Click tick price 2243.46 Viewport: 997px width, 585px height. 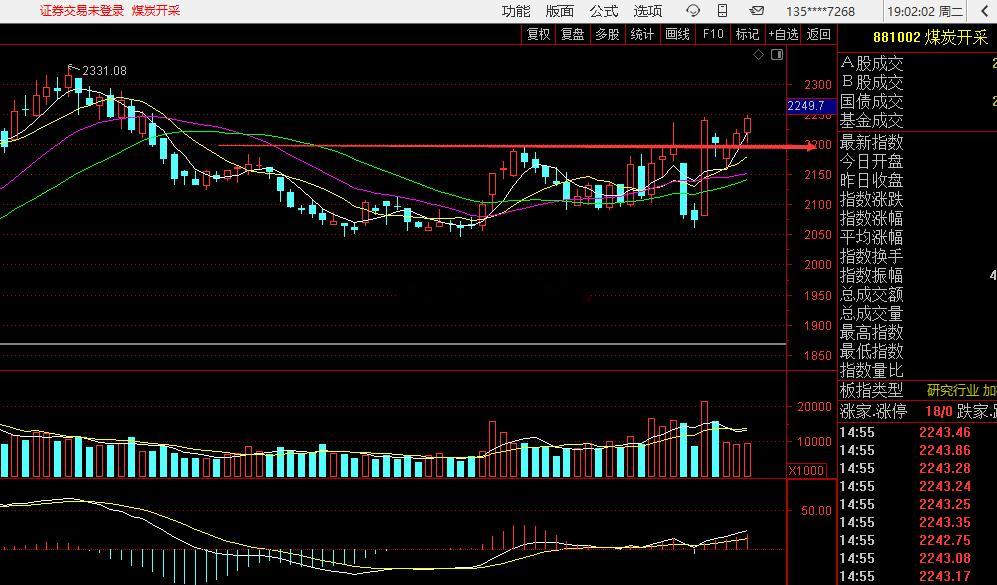pyautogui.click(x=945, y=433)
